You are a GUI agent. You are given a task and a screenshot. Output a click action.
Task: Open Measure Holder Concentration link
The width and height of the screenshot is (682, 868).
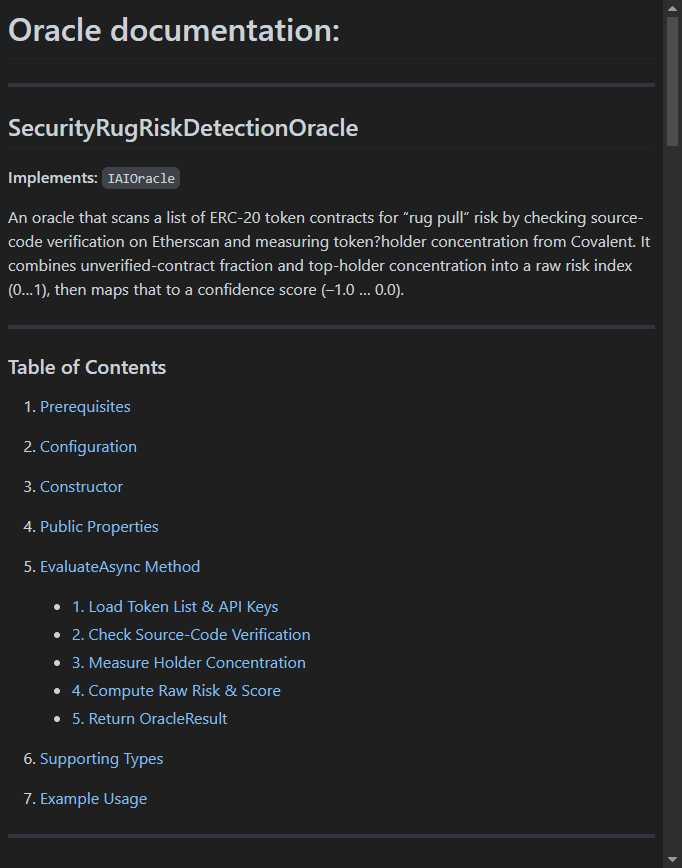[x=189, y=663]
